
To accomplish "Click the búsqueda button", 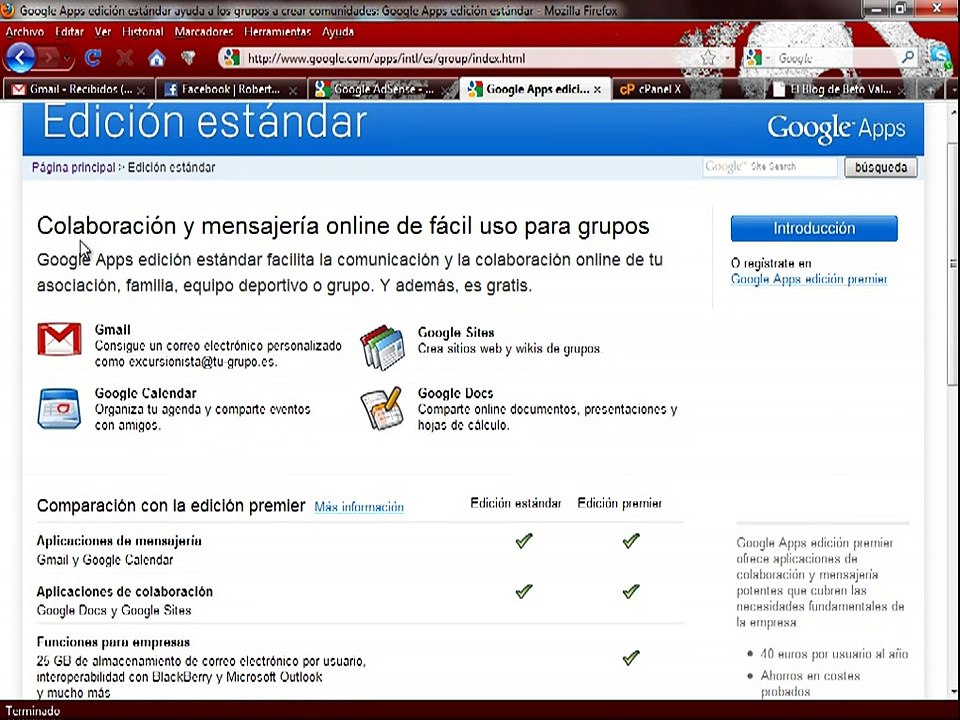I will coord(880,167).
